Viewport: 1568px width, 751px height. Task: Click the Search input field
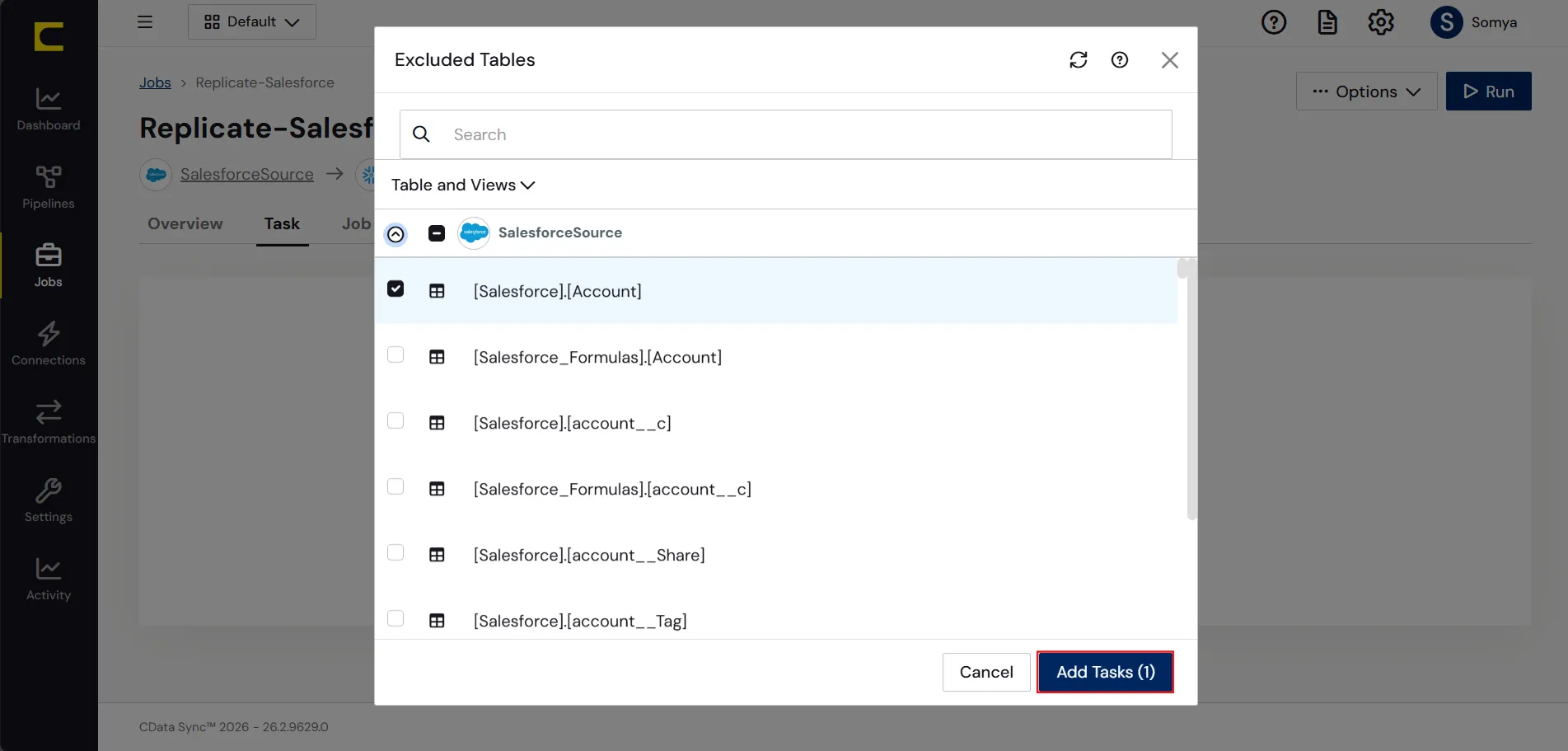(785, 134)
